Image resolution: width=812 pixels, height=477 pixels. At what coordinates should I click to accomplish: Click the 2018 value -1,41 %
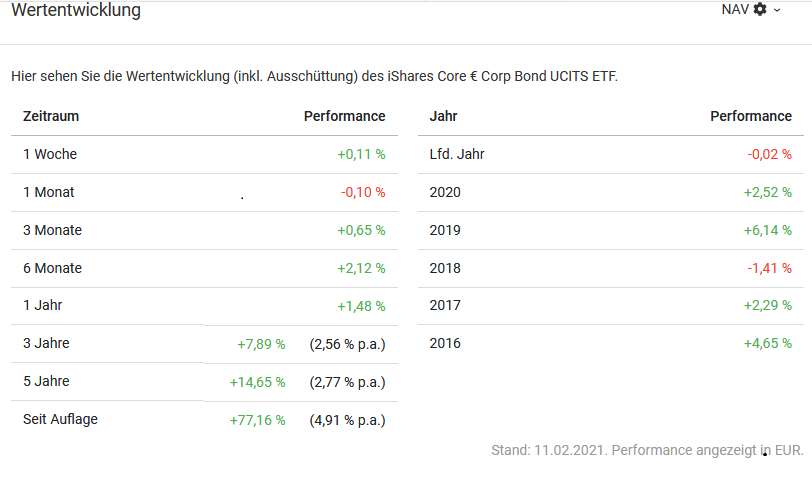tap(769, 268)
